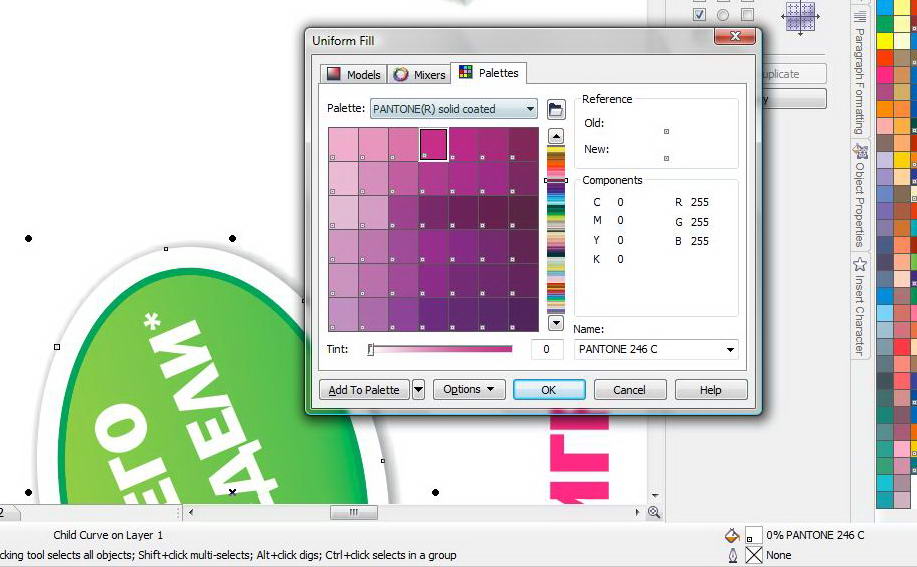Click the fill bucket icon in status bar
The image size is (917, 567).
coord(732,535)
